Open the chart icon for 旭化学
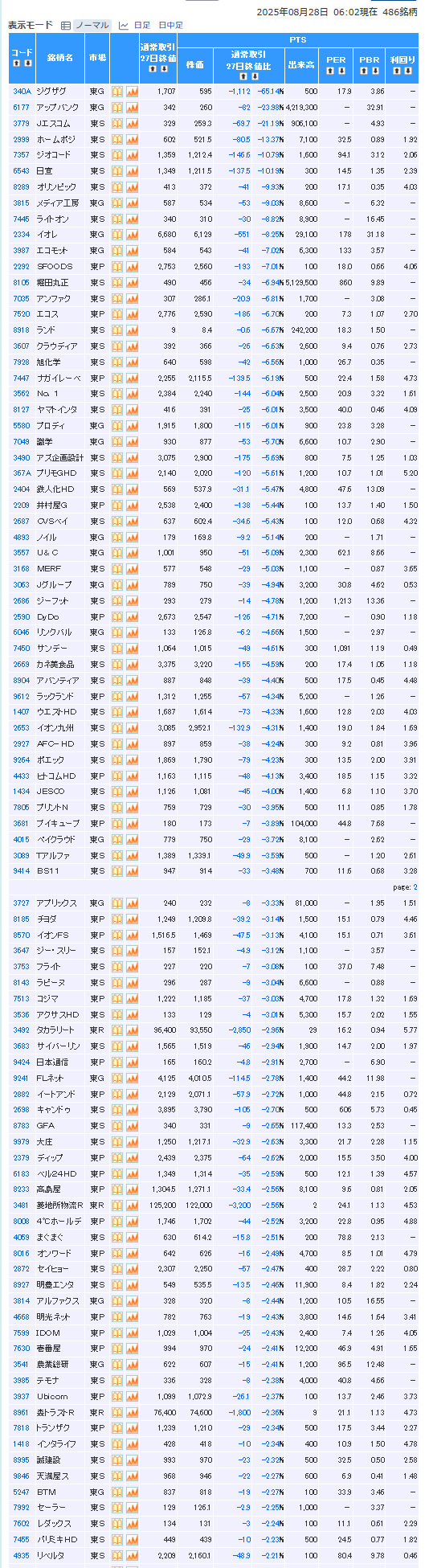This screenshot has height=1568, width=429. [132, 362]
